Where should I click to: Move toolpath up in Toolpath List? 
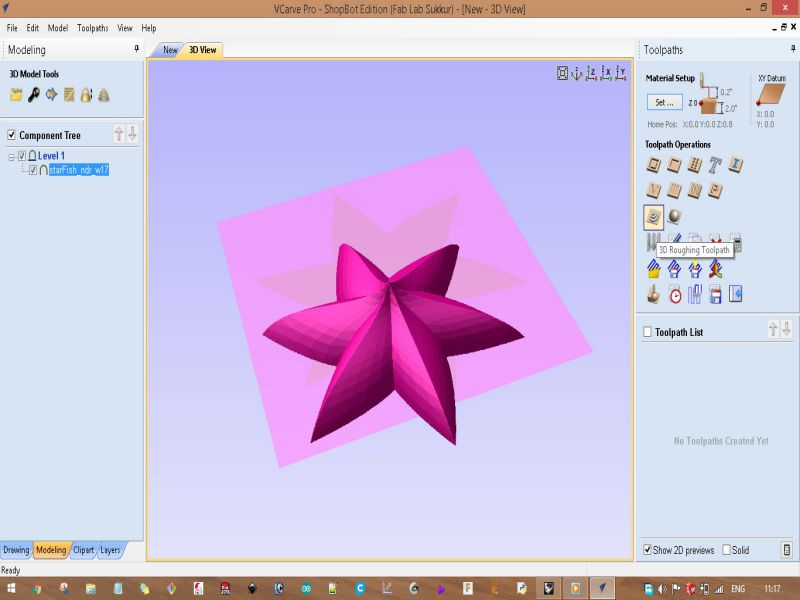[773, 329]
